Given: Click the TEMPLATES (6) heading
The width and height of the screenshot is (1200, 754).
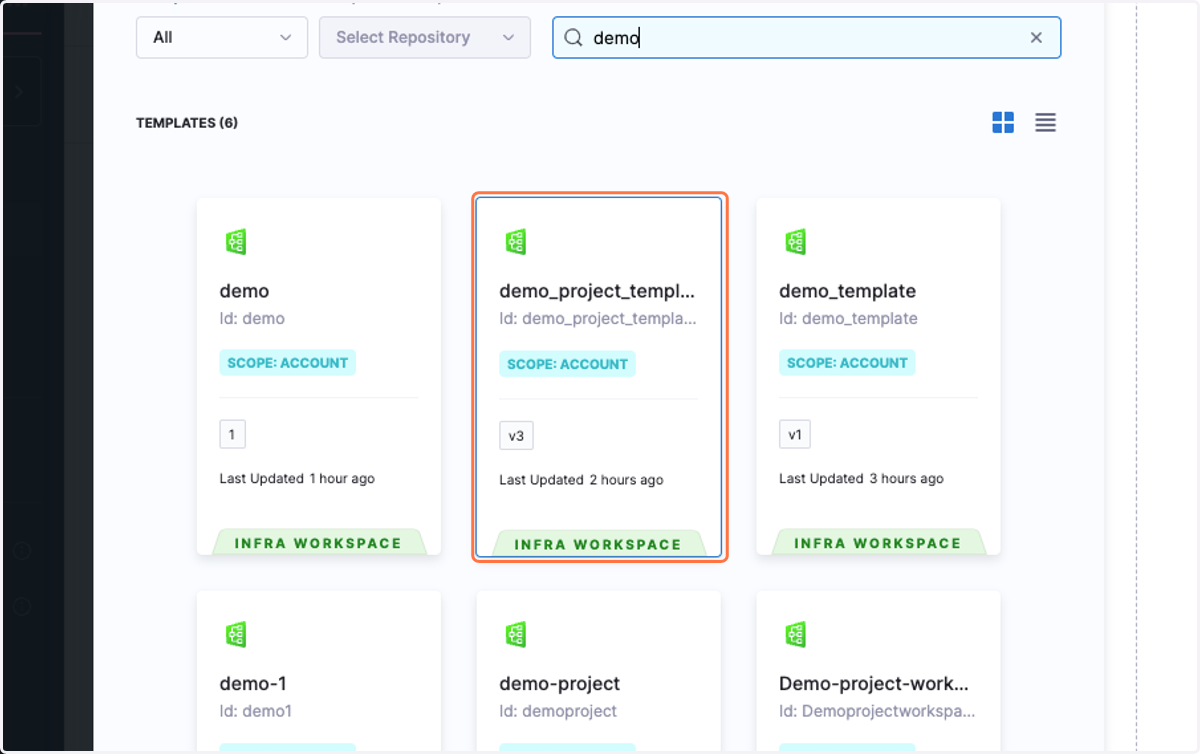Looking at the screenshot, I should pos(187,123).
